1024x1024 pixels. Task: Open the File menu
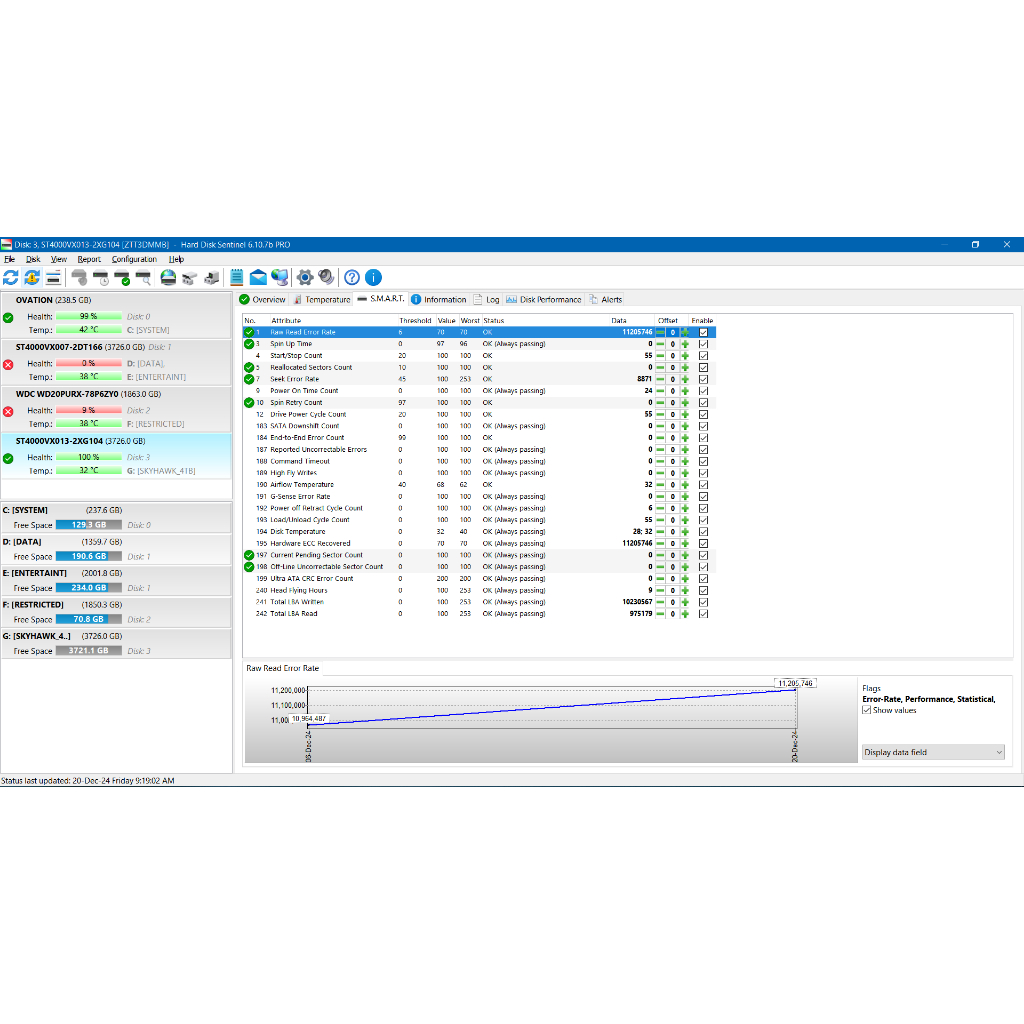click(9, 259)
